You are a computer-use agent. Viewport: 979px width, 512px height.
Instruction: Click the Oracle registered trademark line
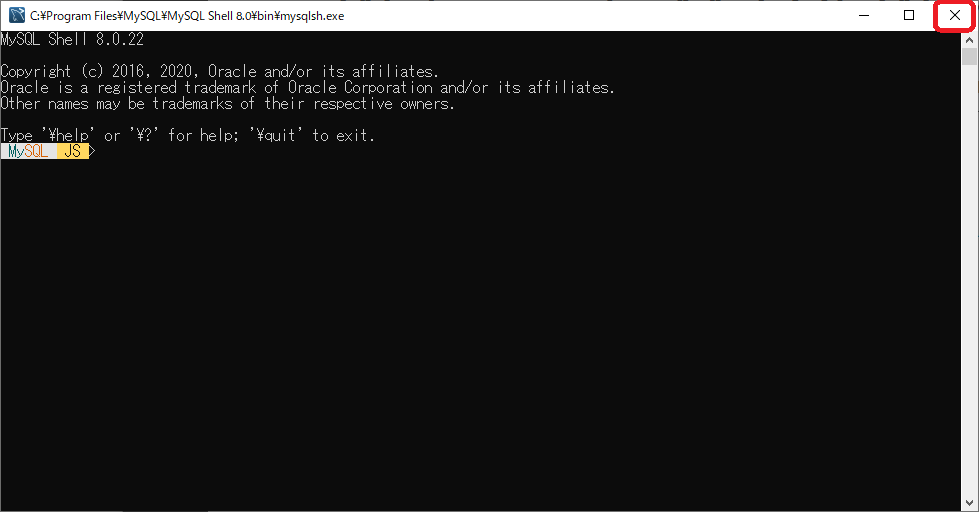coord(308,87)
